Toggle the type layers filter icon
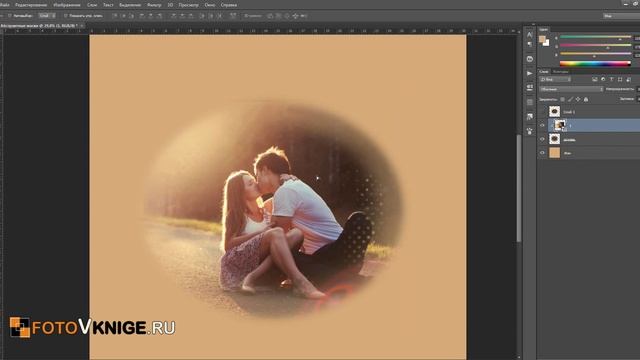 pyautogui.click(x=611, y=79)
